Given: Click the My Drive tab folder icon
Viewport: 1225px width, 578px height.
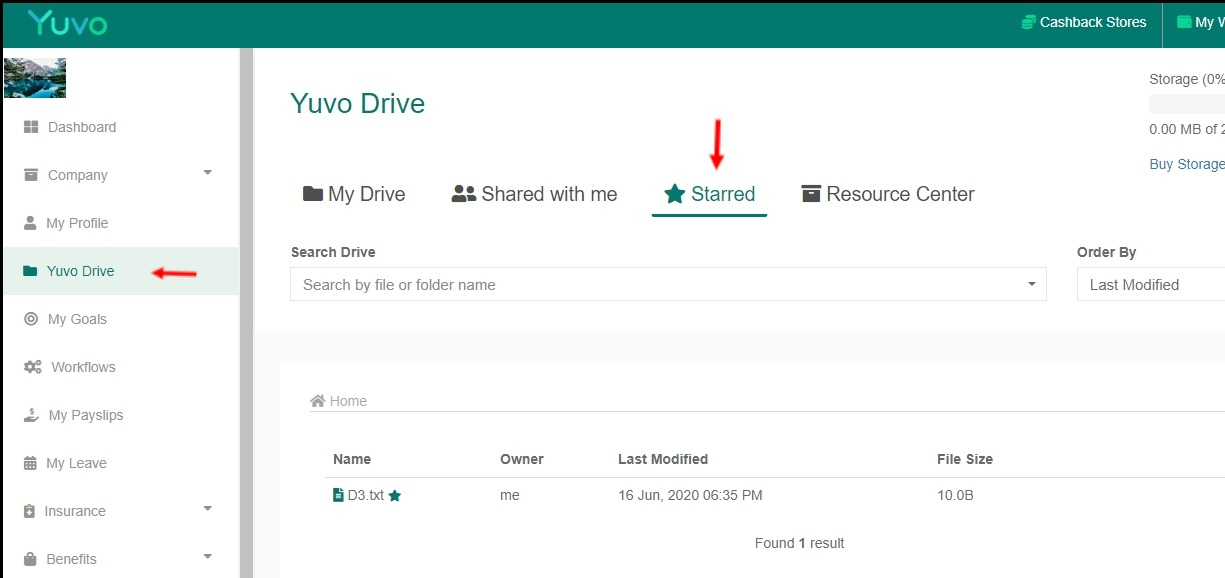Looking at the screenshot, I should (313, 193).
